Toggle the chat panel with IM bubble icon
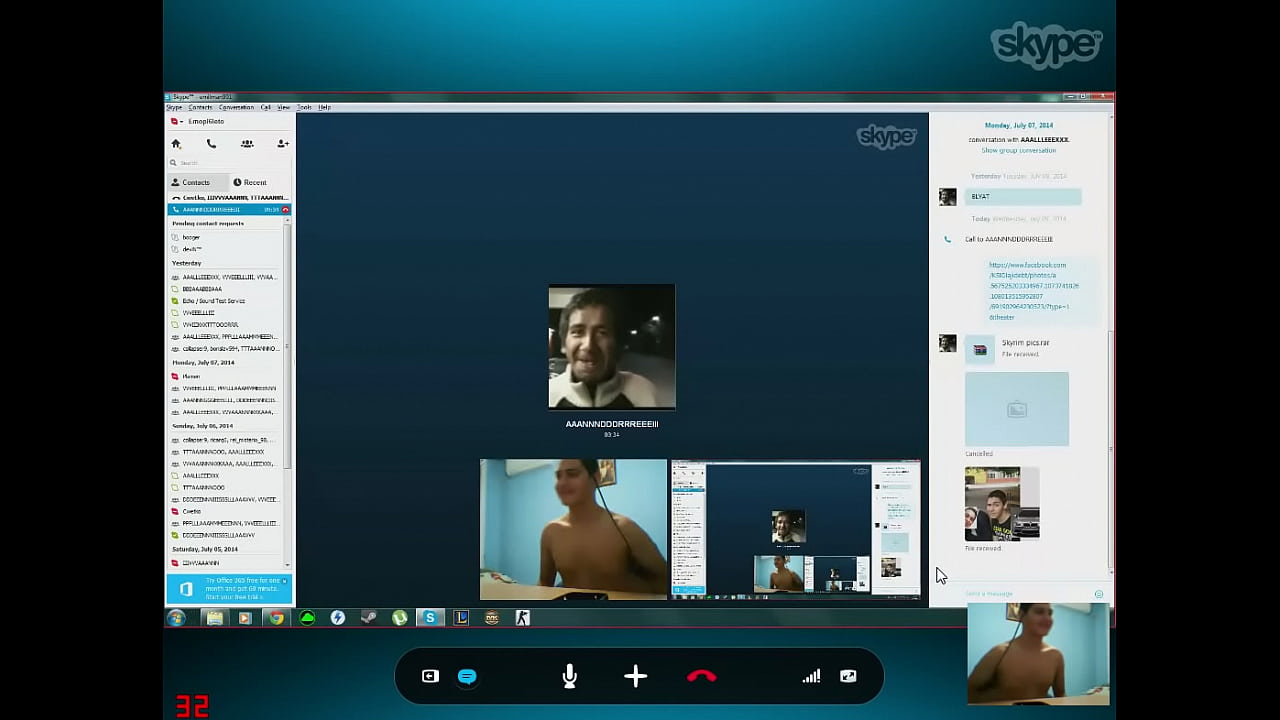Screen dimensions: 1280x720 [x=466, y=677]
